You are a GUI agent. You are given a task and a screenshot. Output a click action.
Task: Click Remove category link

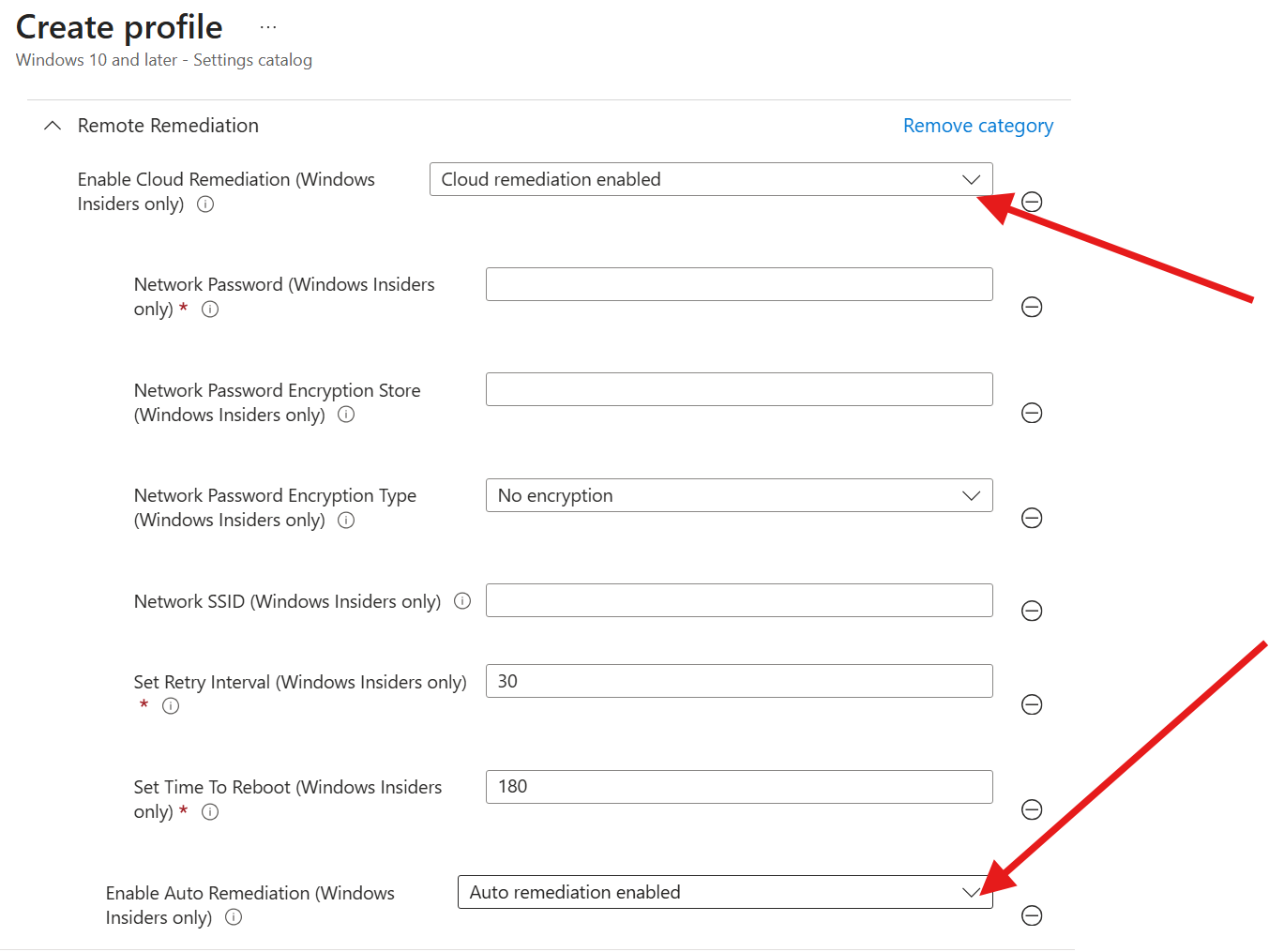pos(977,125)
